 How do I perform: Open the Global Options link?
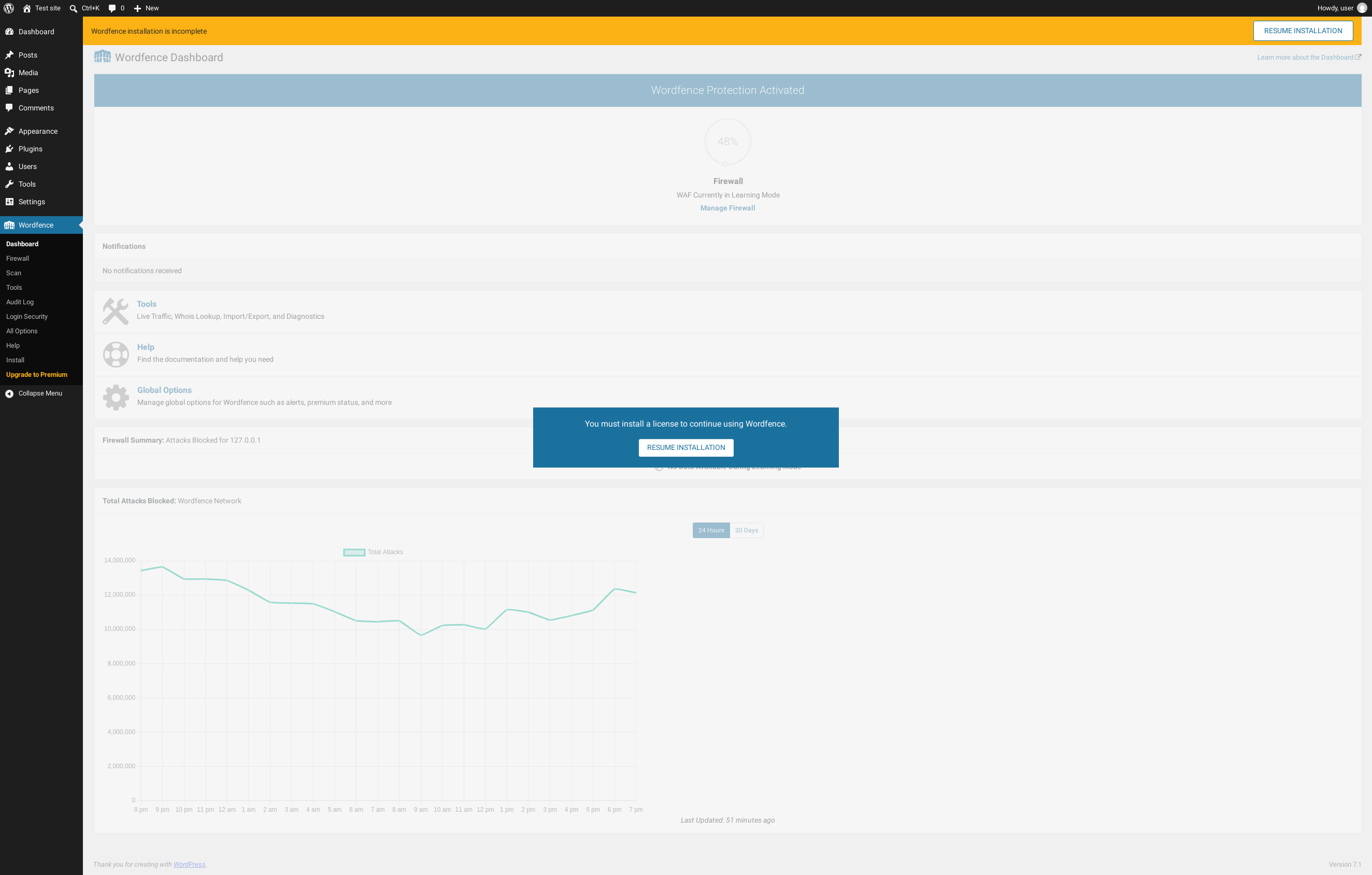point(164,390)
